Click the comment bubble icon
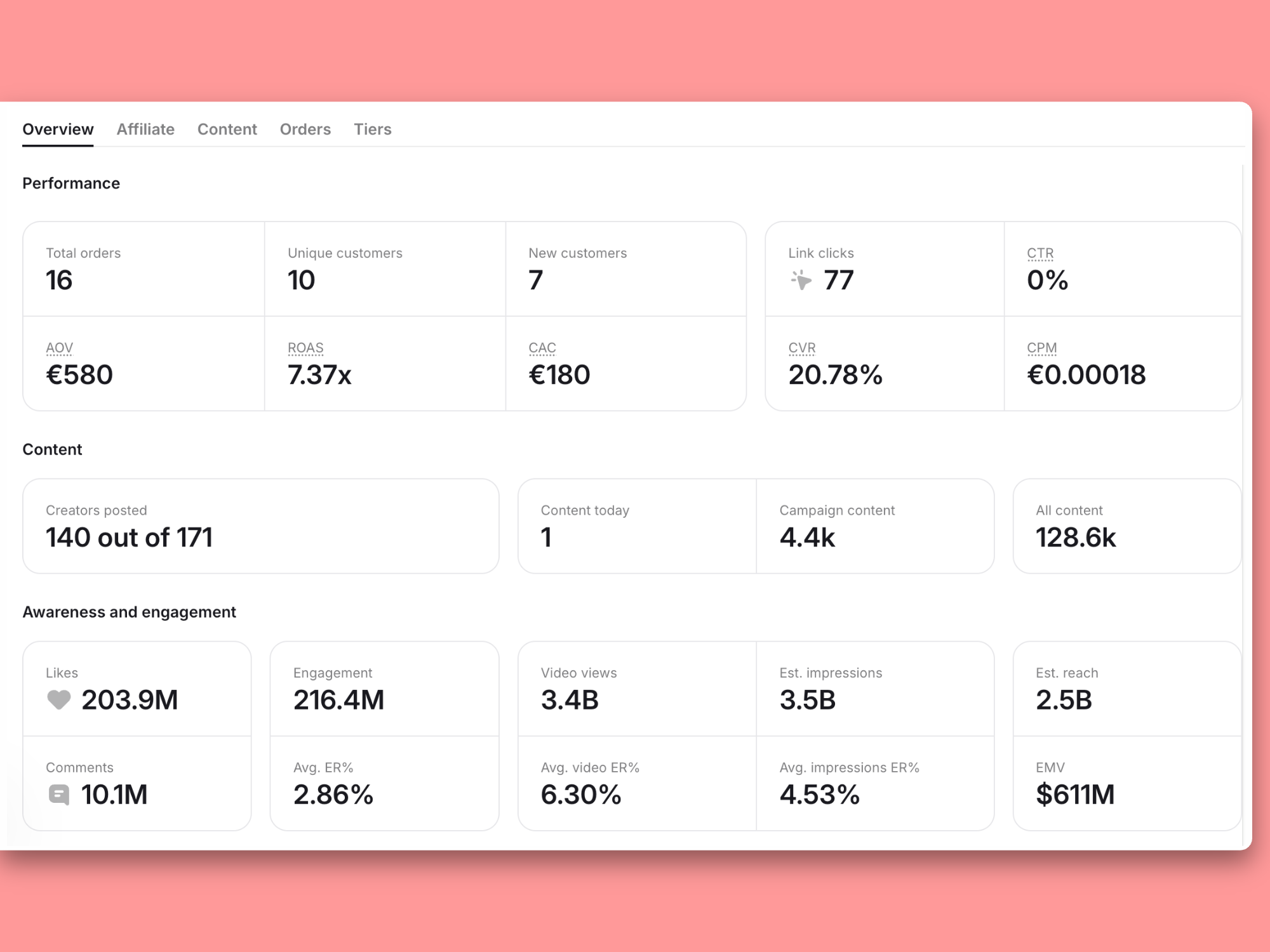 (x=58, y=795)
